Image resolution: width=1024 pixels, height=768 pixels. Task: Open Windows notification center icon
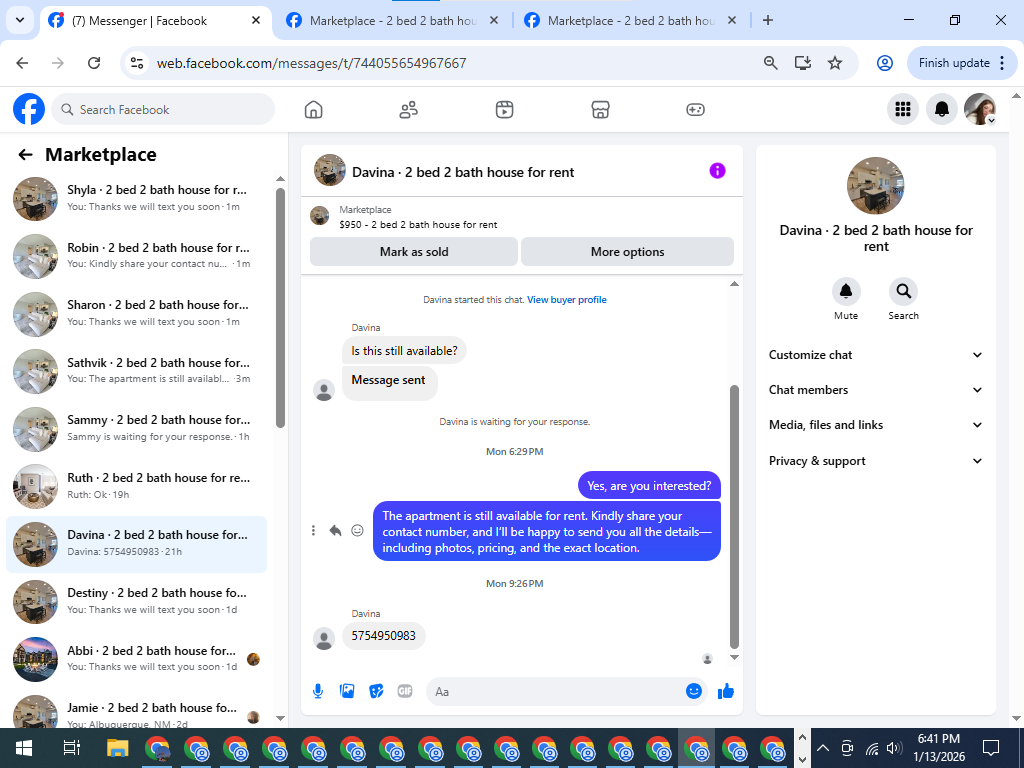pyautogui.click(x=991, y=748)
